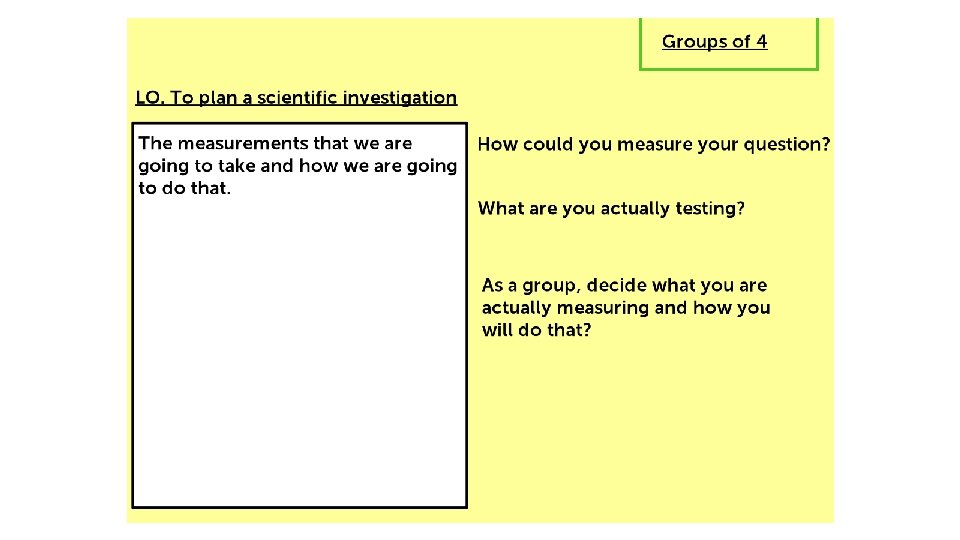Screen dimensions: 960x540
Task: Select "What are you actually testing?" text
Action: (x=611, y=208)
